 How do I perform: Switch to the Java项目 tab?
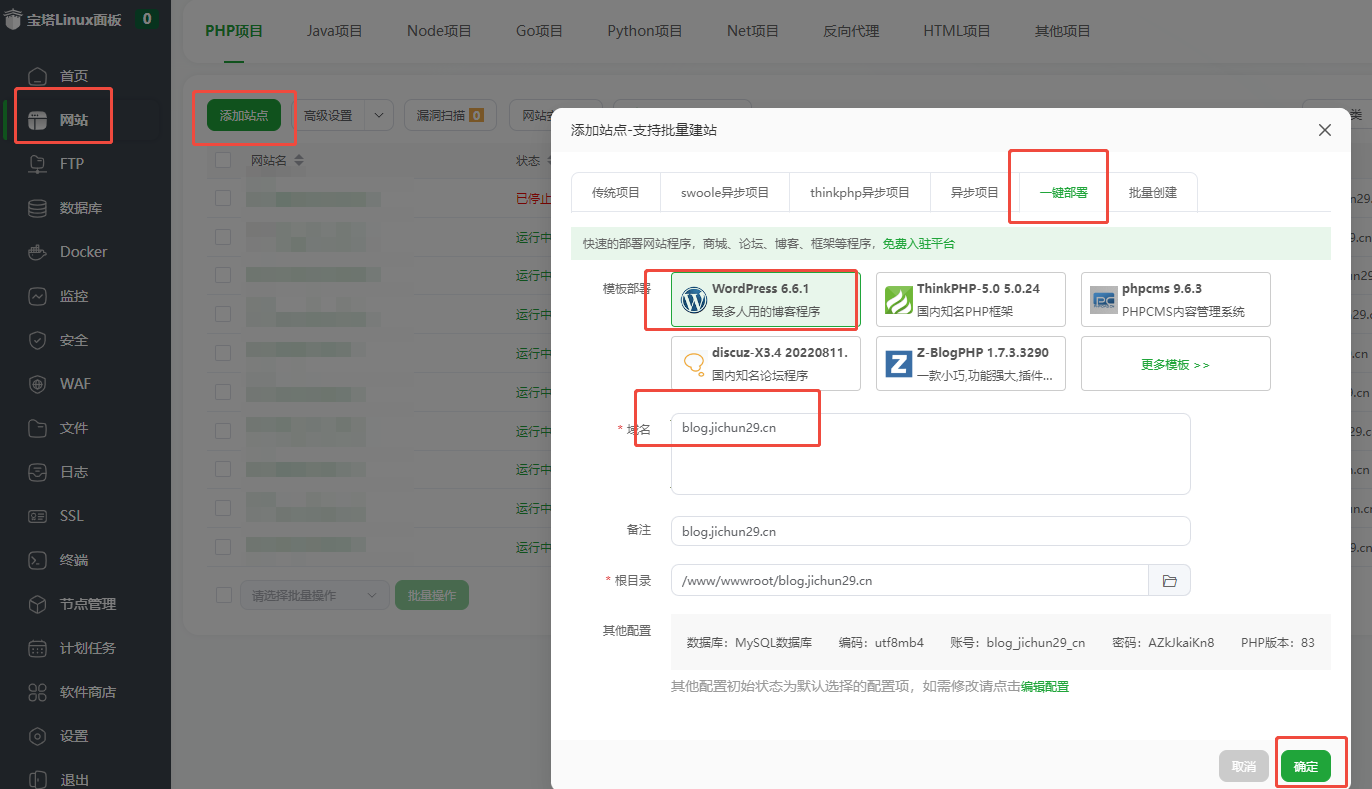point(334,31)
